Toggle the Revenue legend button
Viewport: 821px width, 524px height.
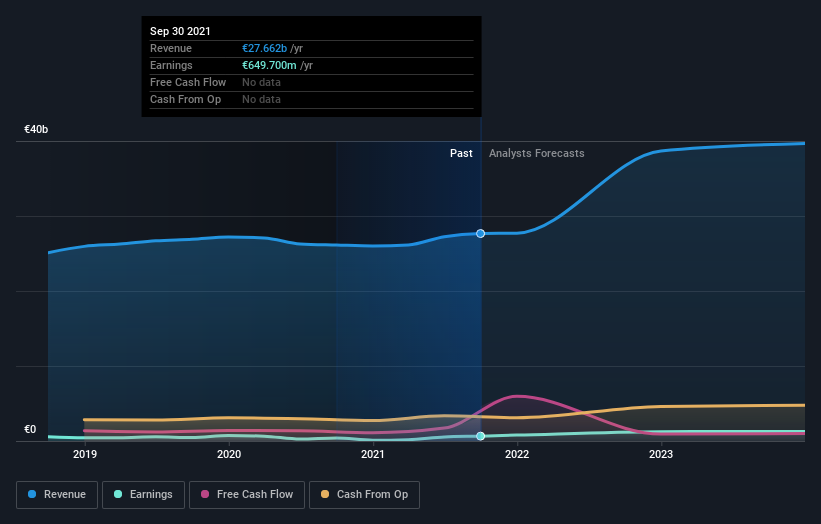[57, 495]
